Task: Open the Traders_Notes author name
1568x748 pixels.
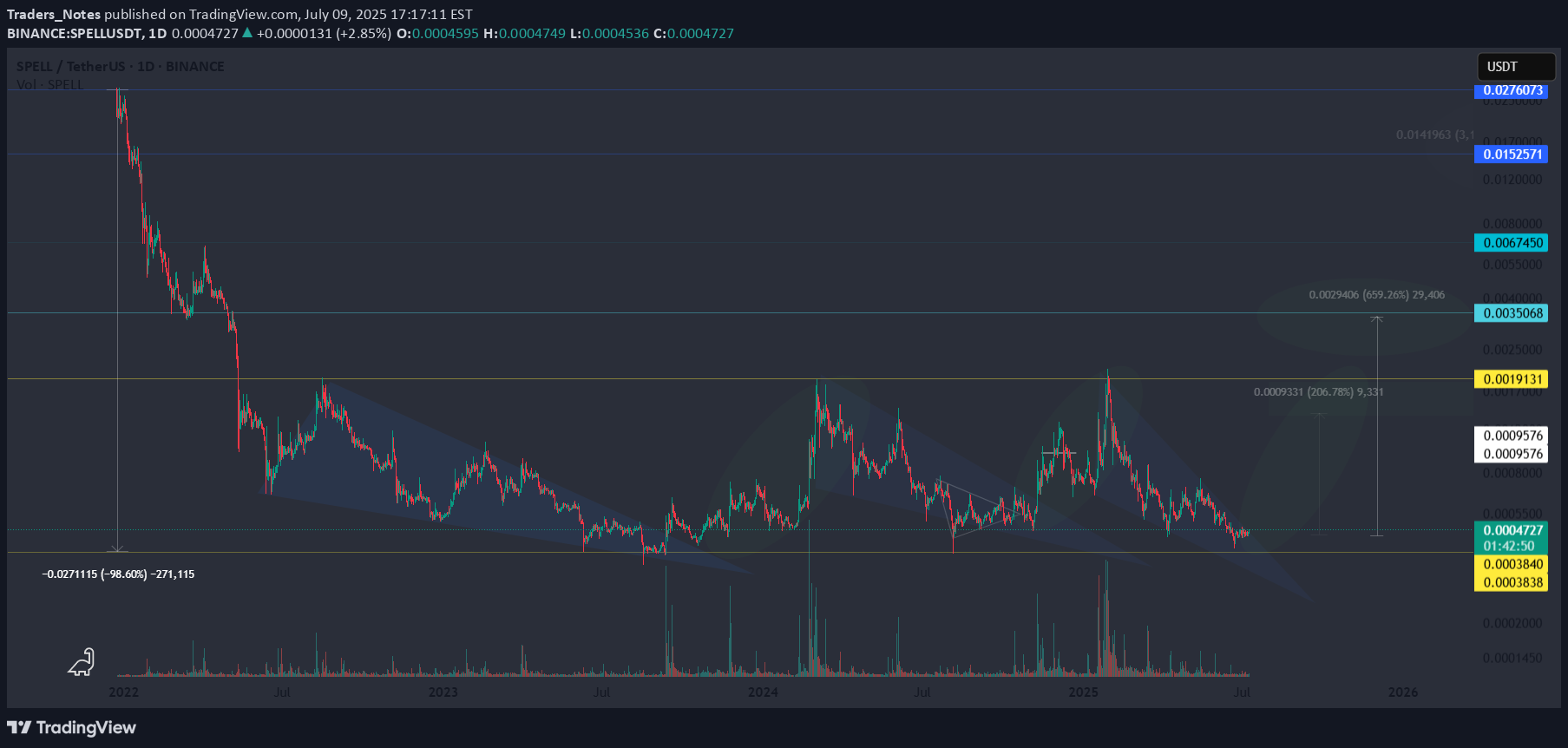Action: pos(54,14)
